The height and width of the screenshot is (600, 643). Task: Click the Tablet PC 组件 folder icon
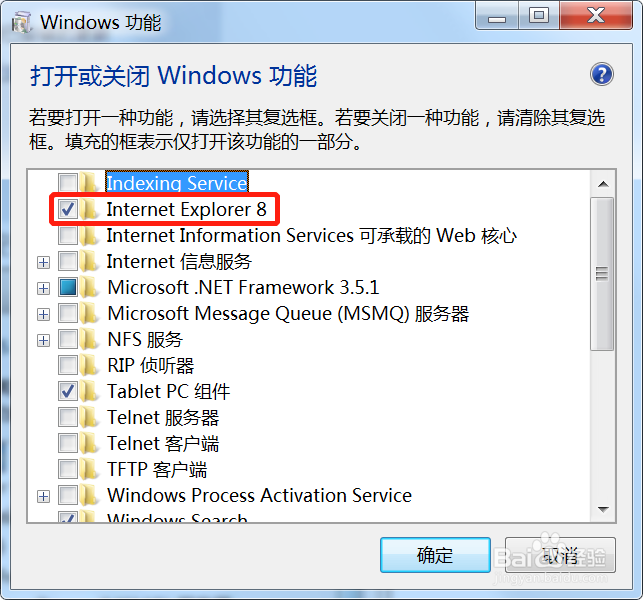[88, 391]
